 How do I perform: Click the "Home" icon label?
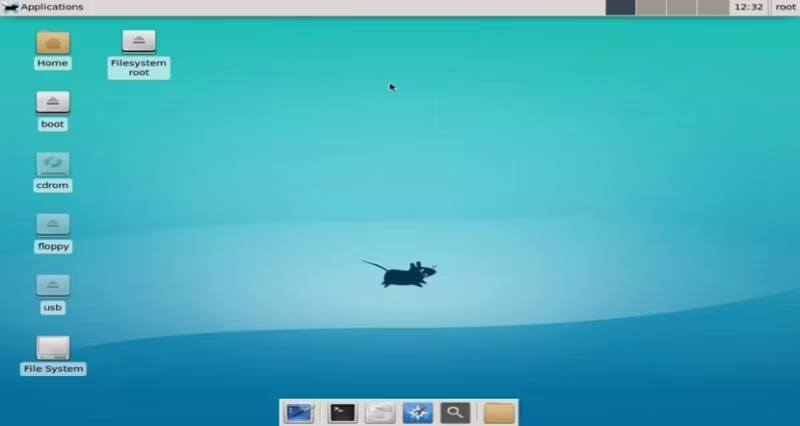[53, 63]
